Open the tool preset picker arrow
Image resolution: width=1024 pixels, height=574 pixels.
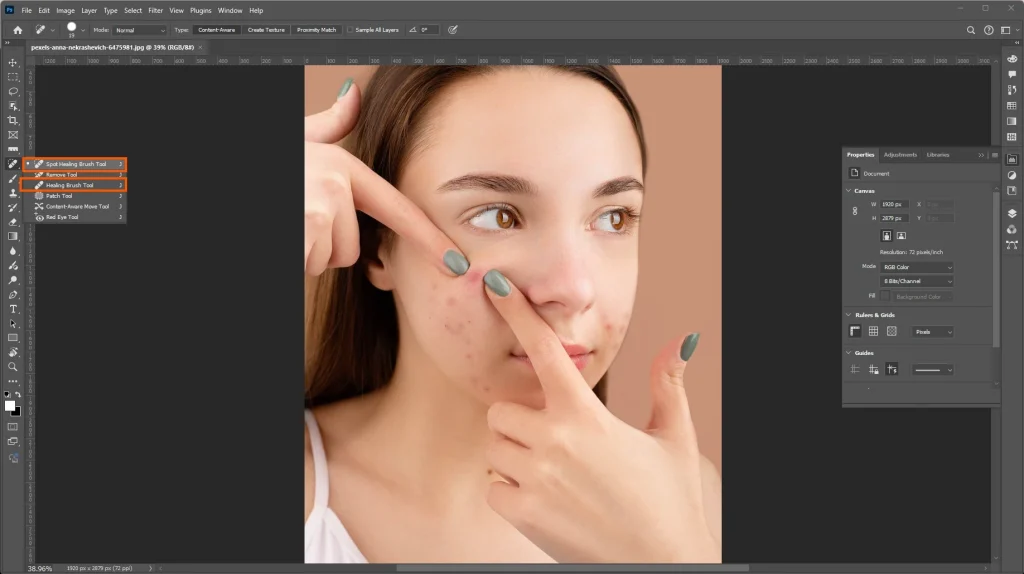click(53, 30)
